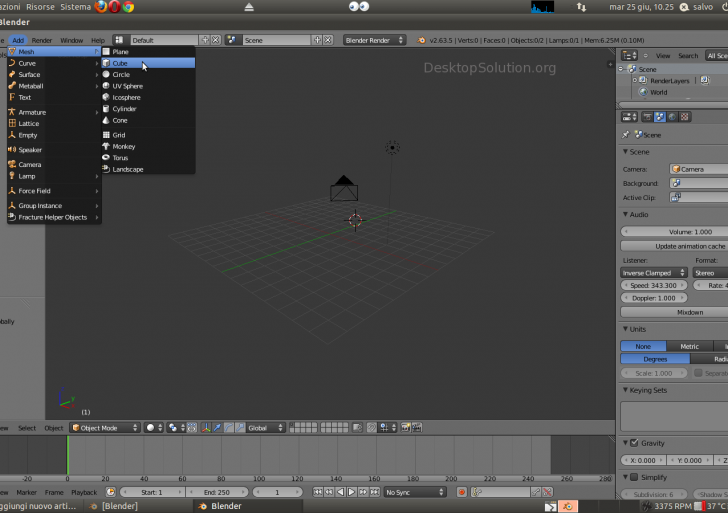Click the Icosphere mesh entry
The width and height of the screenshot is (728, 513).
pos(126,97)
